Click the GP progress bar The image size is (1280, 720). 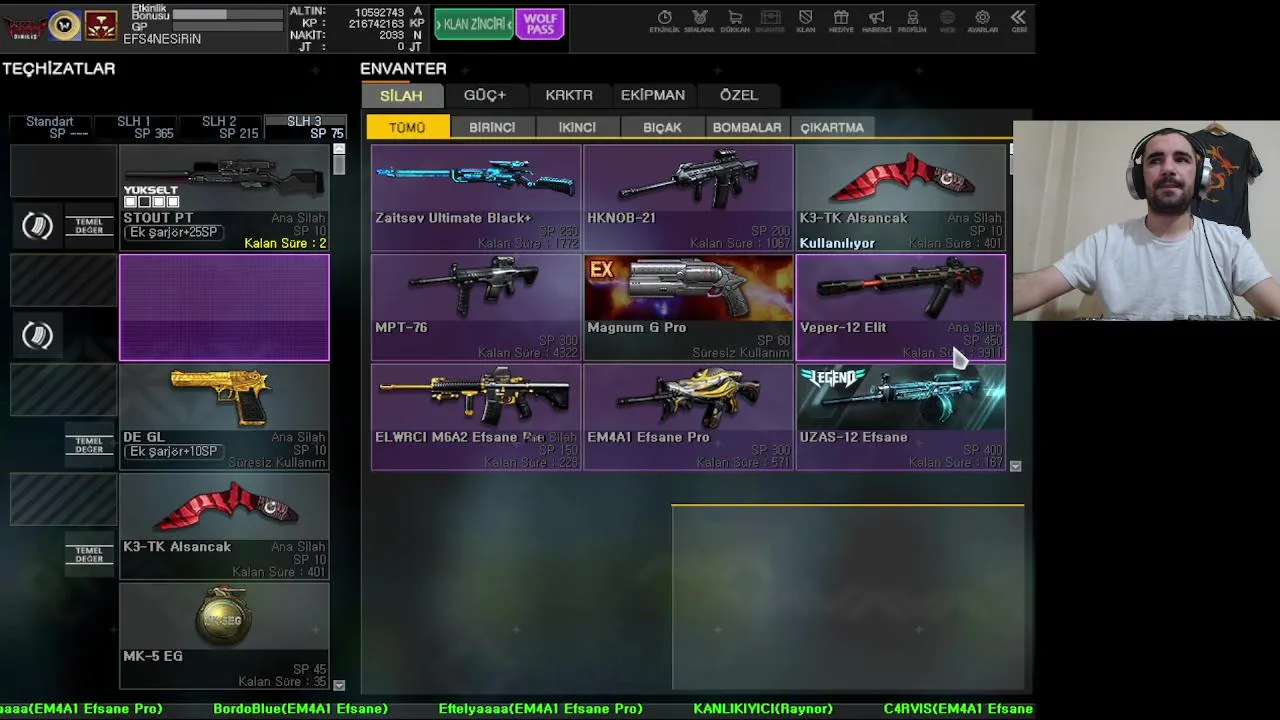229,27
